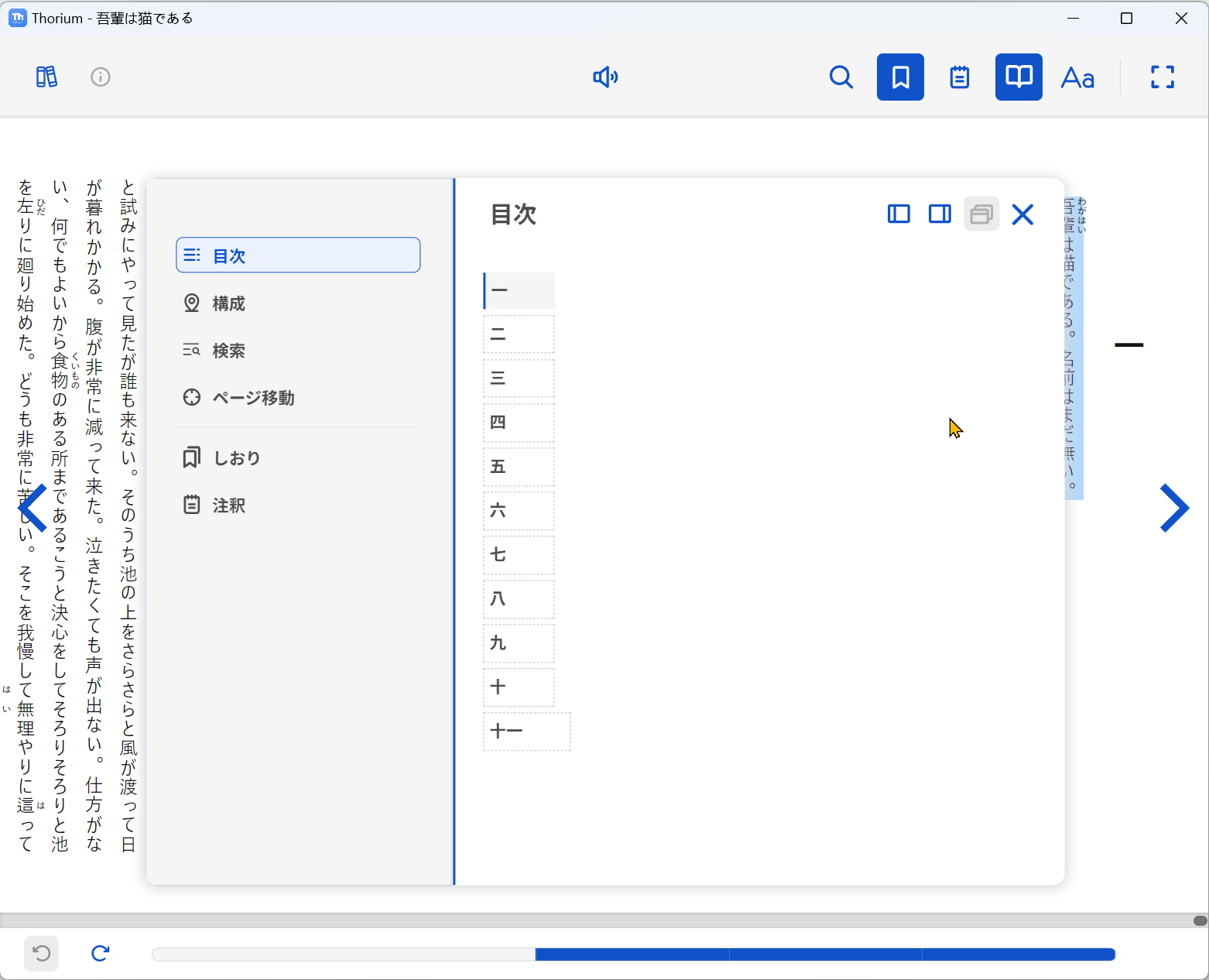This screenshot has width=1209, height=980.
Task: Go to next page right arrow
Action: [x=1174, y=508]
